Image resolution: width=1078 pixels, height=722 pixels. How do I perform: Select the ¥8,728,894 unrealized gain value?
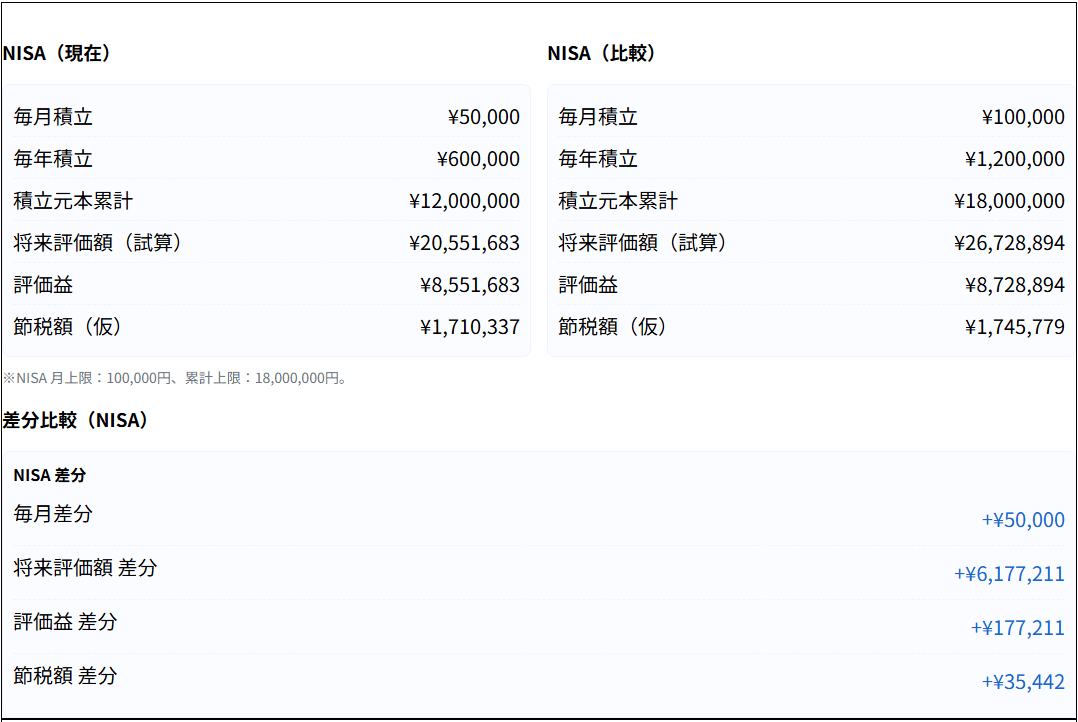[x=1014, y=285]
